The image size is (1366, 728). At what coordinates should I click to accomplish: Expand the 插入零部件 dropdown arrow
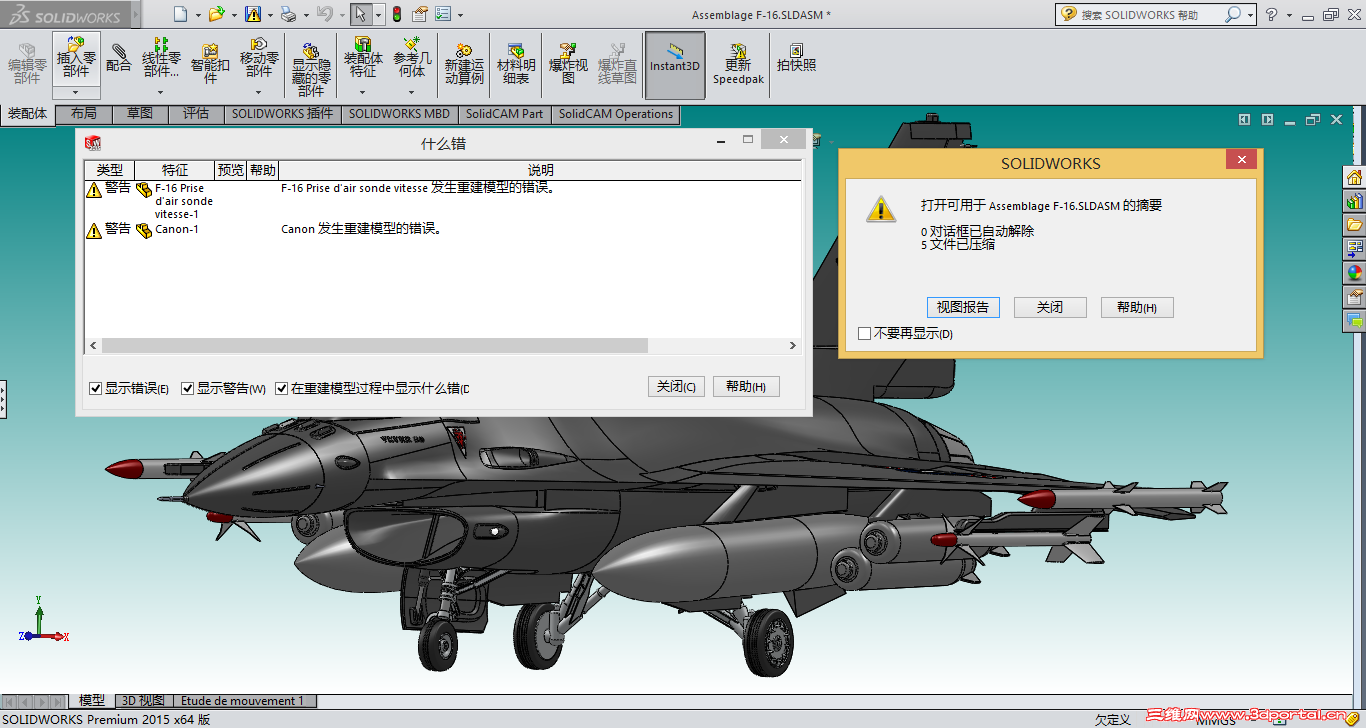tap(76, 92)
